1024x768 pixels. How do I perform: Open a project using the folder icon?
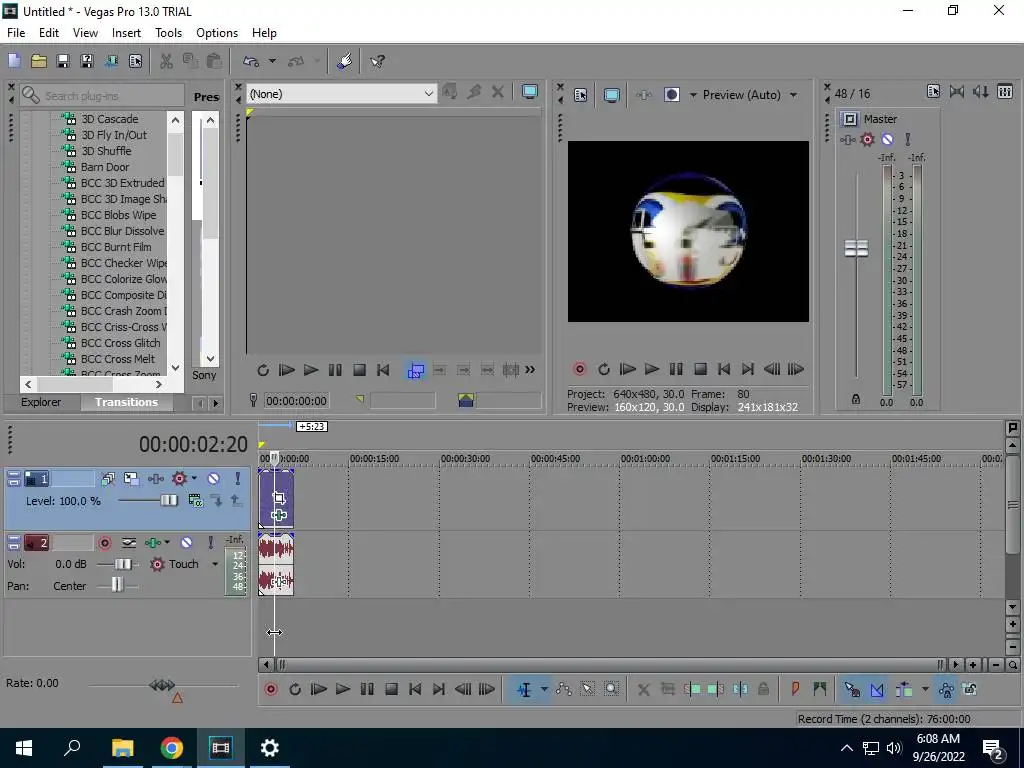tap(39, 61)
